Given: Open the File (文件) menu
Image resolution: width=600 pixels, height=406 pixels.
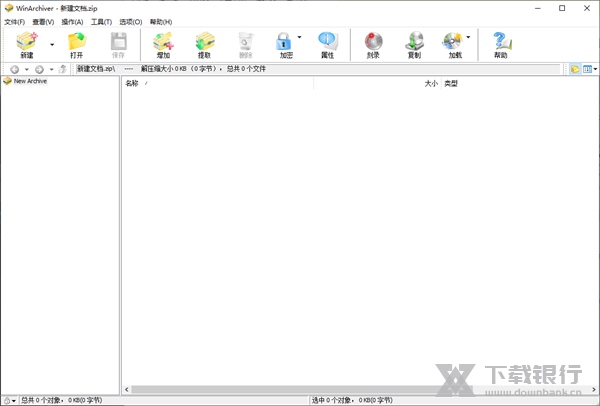Looking at the screenshot, I should [14, 21].
